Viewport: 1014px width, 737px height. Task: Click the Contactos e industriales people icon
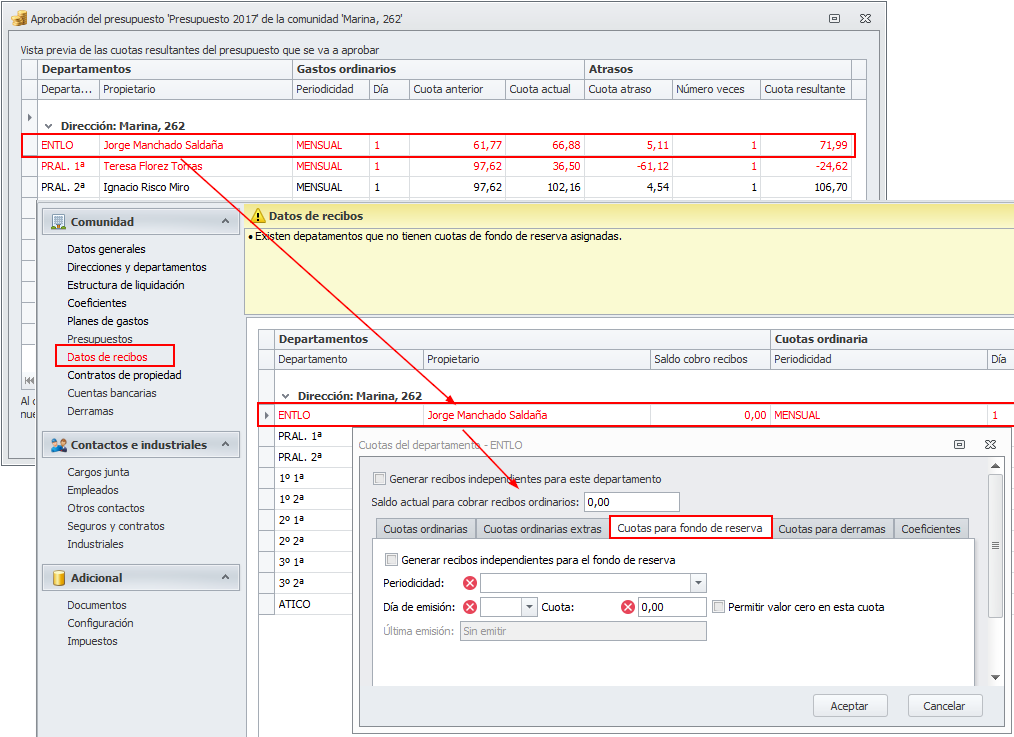(58, 445)
